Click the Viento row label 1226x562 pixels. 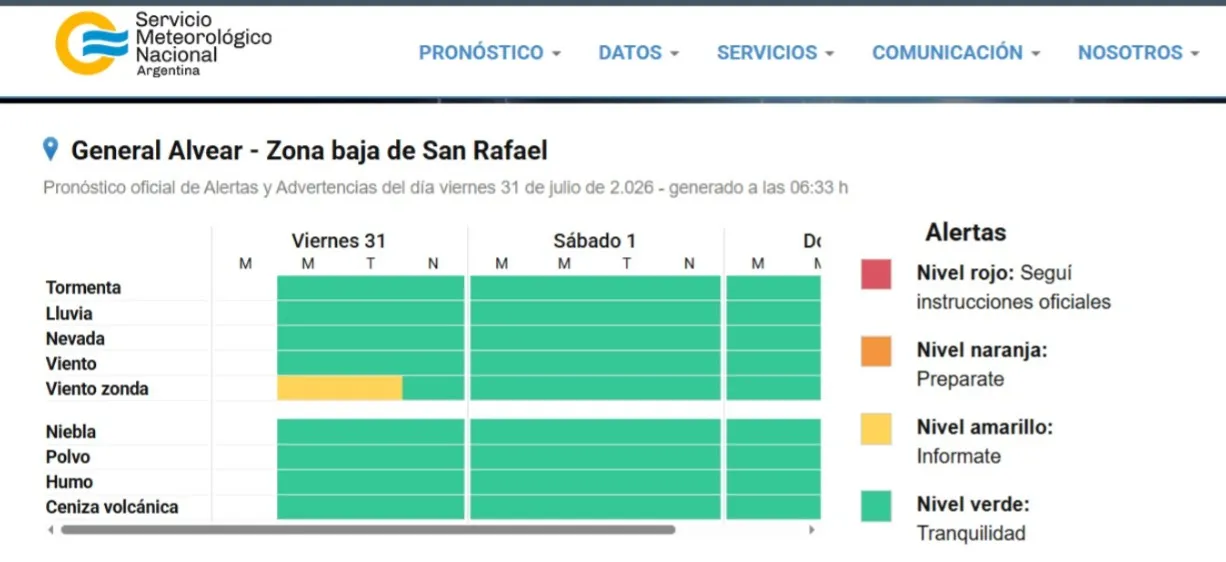coord(71,363)
